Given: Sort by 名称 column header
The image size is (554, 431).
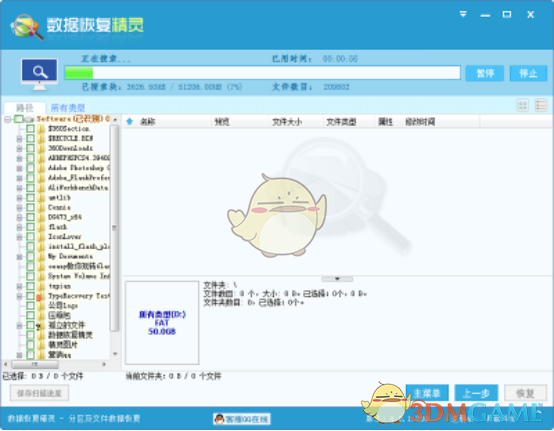Looking at the screenshot, I should (x=148, y=122).
